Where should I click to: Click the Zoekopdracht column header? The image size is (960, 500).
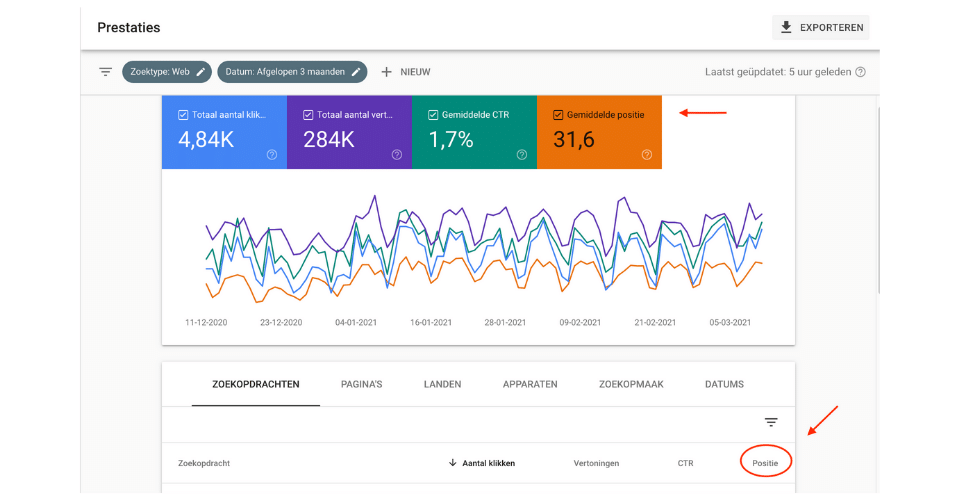click(204, 463)
